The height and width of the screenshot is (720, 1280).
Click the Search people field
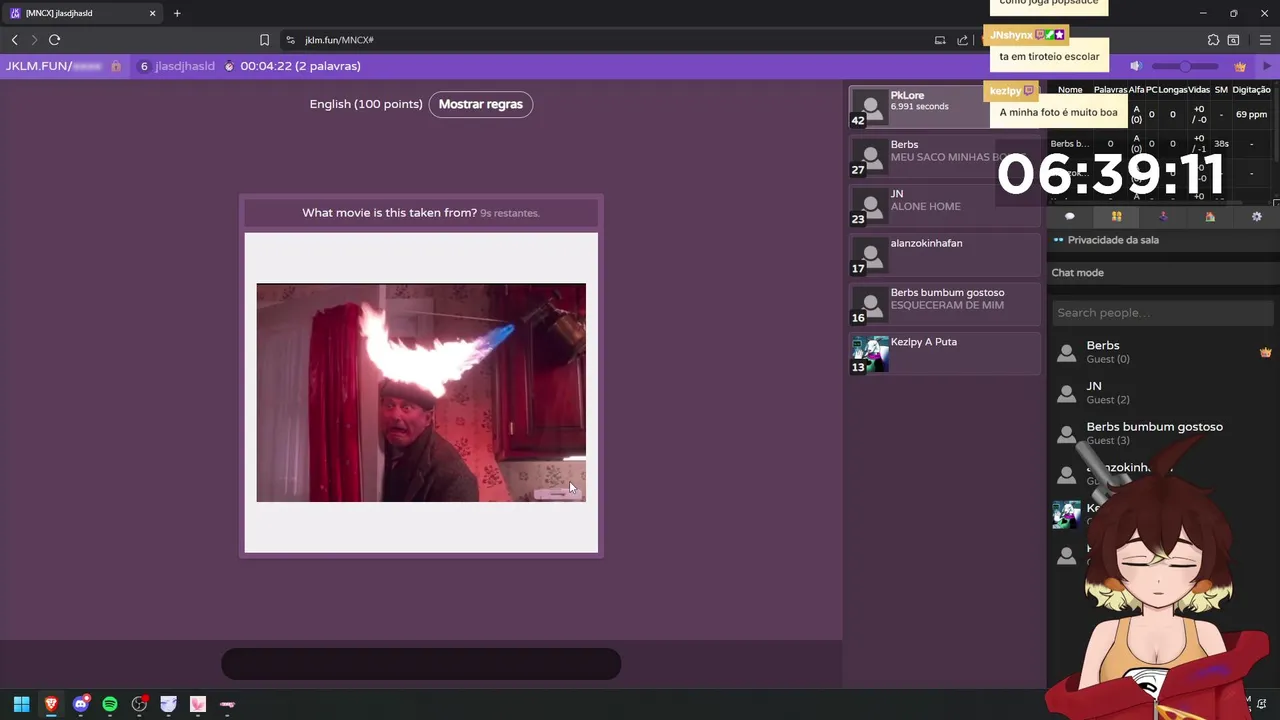[x=1162, y=313]
